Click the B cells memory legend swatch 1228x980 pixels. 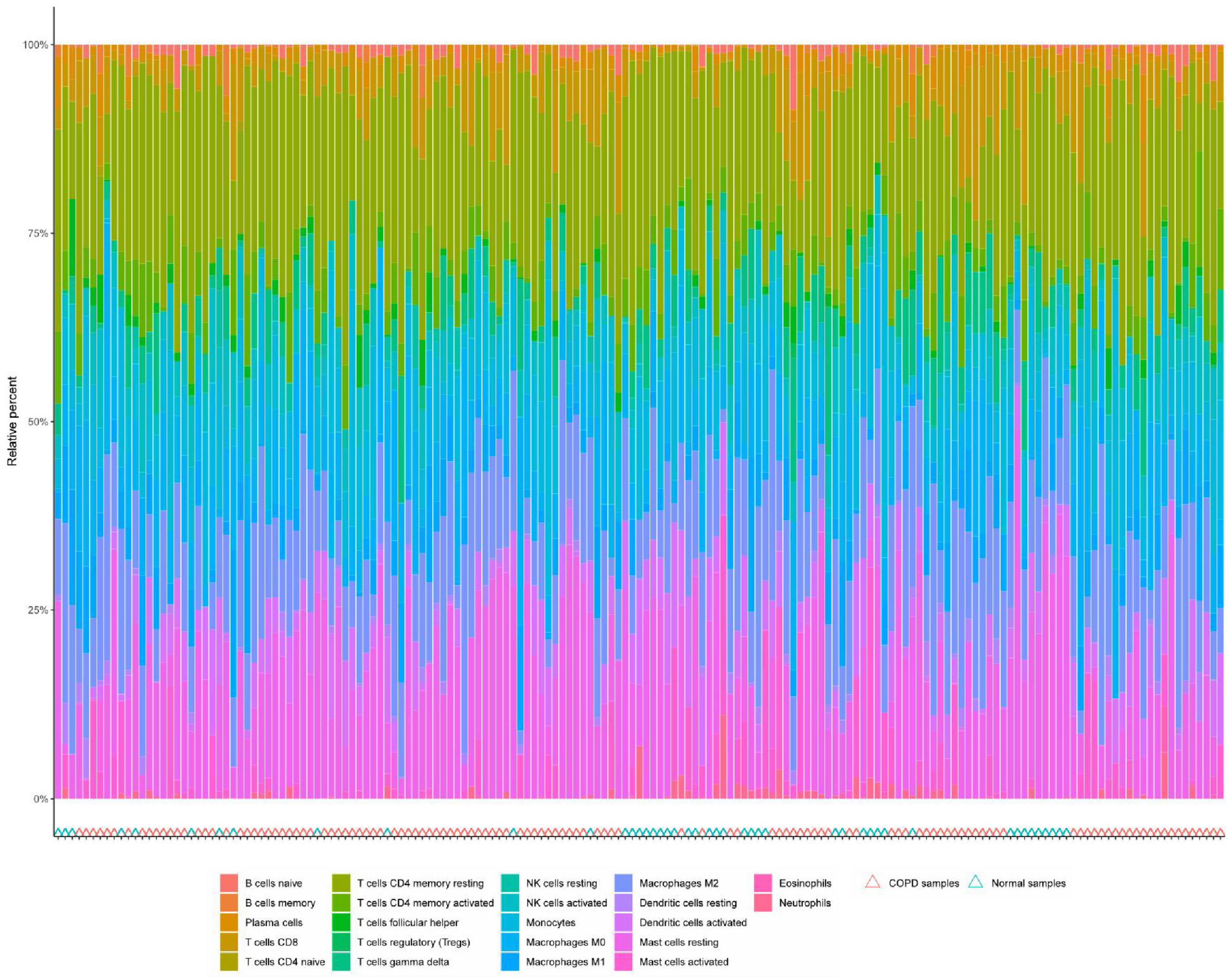click(229, 903)
